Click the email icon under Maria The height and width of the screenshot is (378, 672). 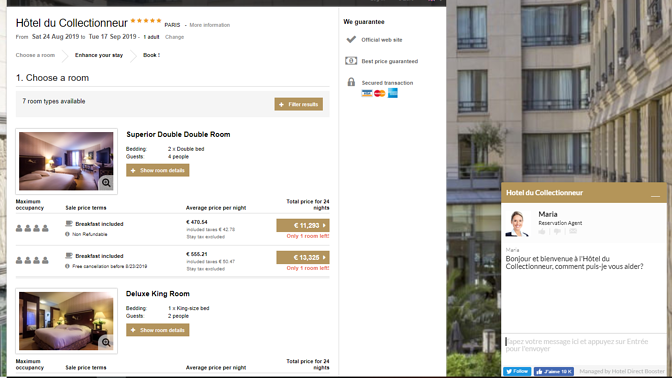(573, 231)
